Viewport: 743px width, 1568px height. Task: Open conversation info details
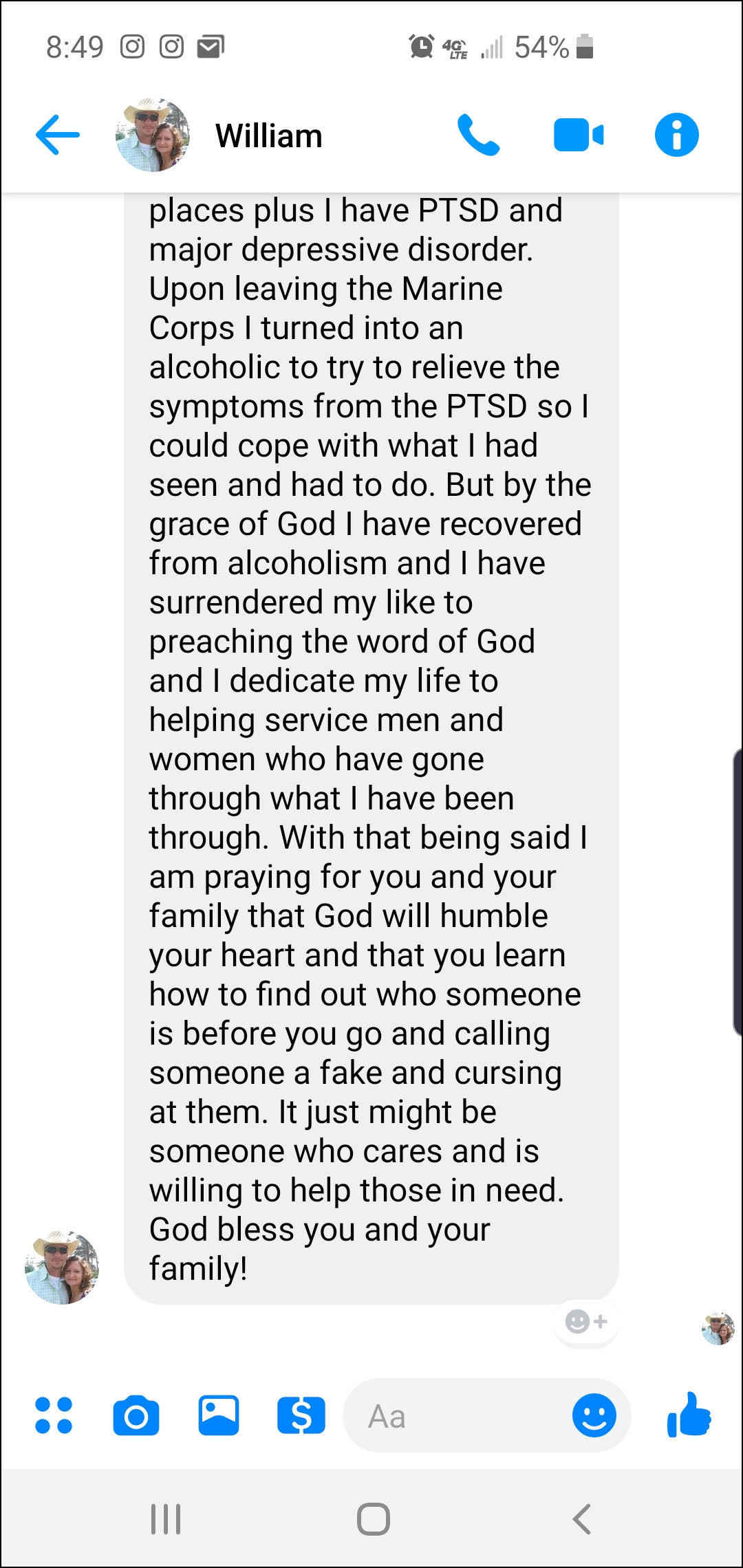676,135
